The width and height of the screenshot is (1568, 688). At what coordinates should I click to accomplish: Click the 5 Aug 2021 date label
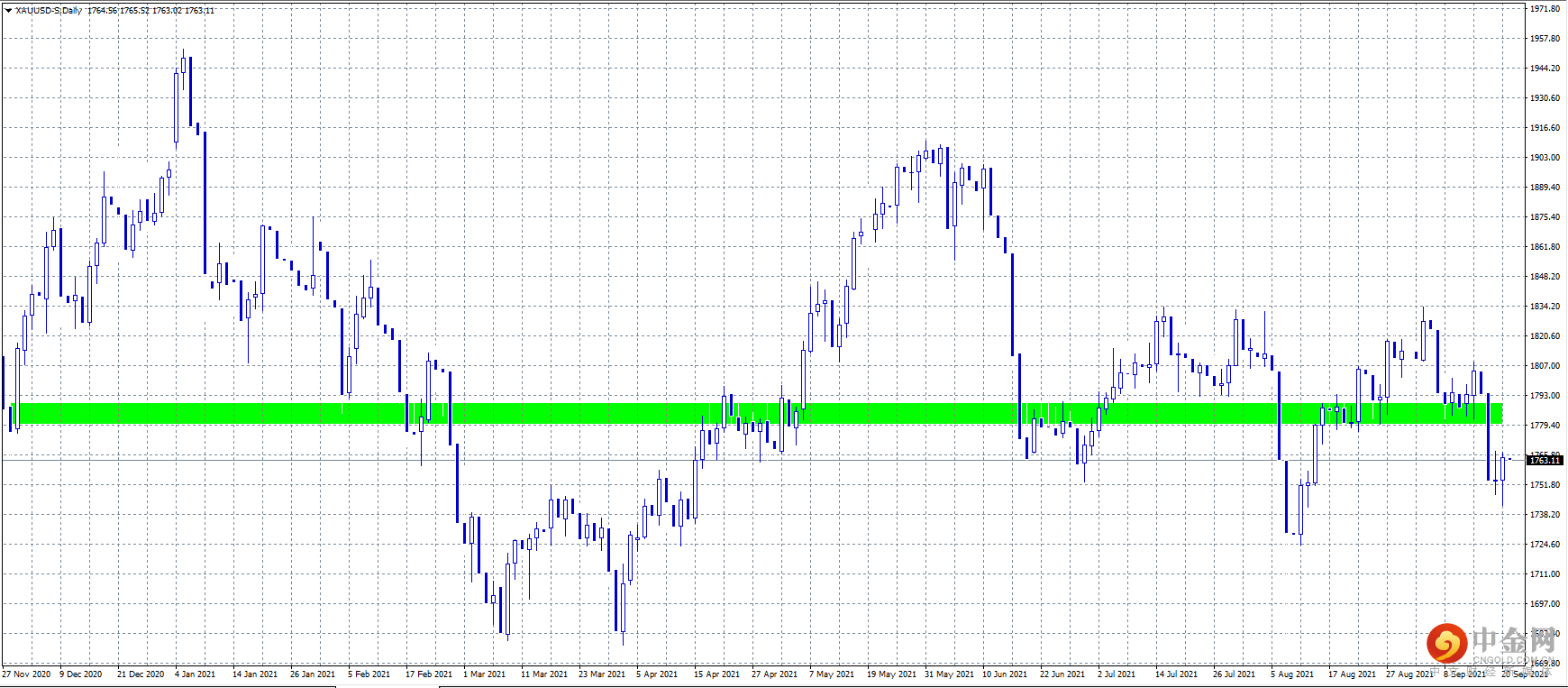pyautogui.click(x=1292, y=674)
